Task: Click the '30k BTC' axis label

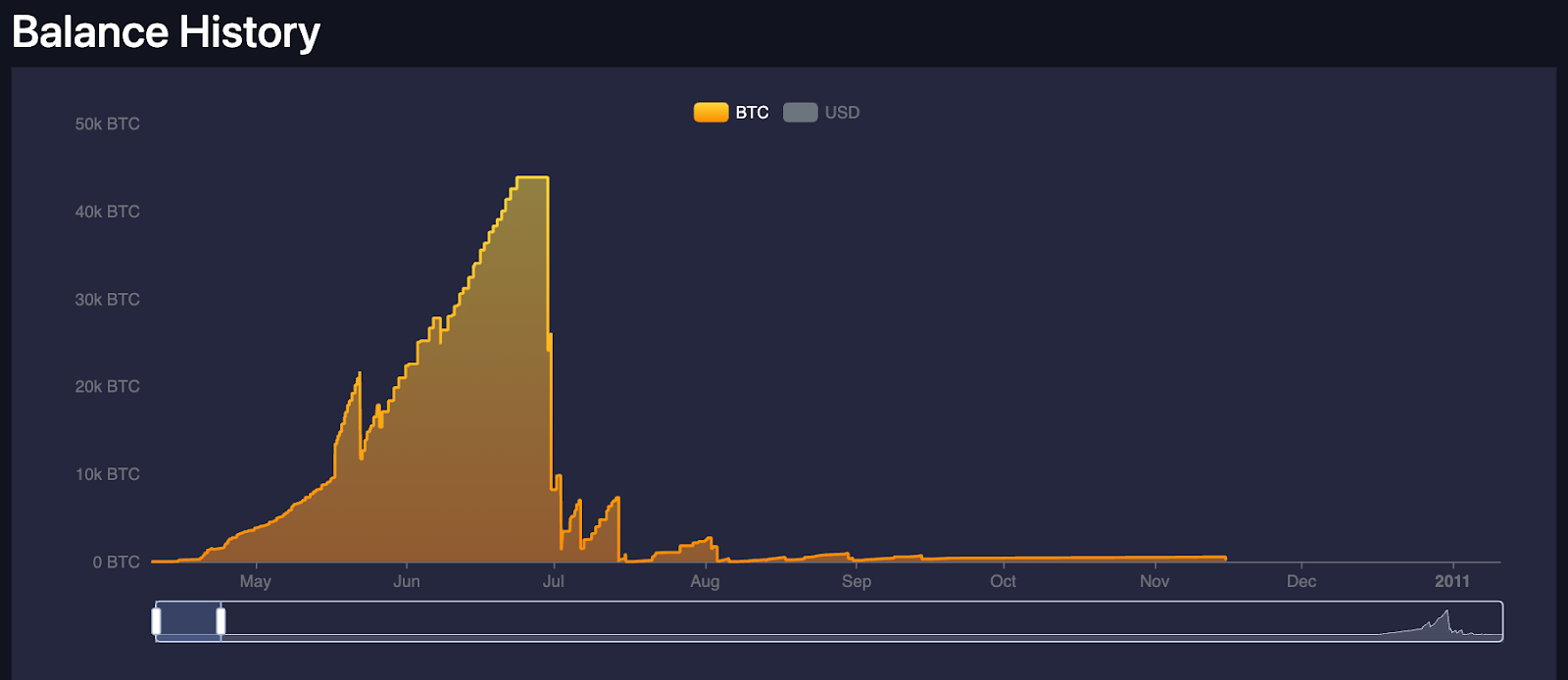Action: point(107,300)
